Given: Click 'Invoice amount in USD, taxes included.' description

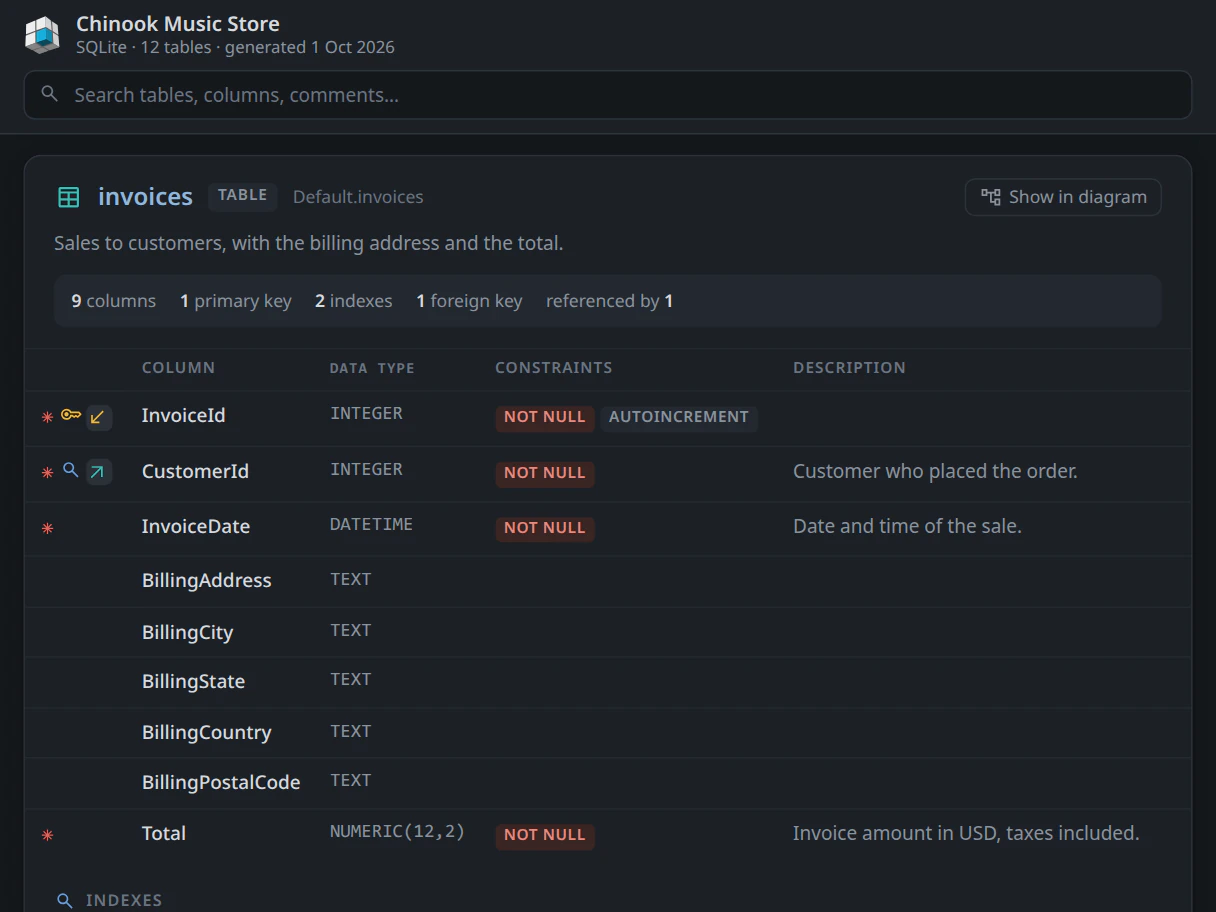Looking at the screenshot, I should (966, 833).
